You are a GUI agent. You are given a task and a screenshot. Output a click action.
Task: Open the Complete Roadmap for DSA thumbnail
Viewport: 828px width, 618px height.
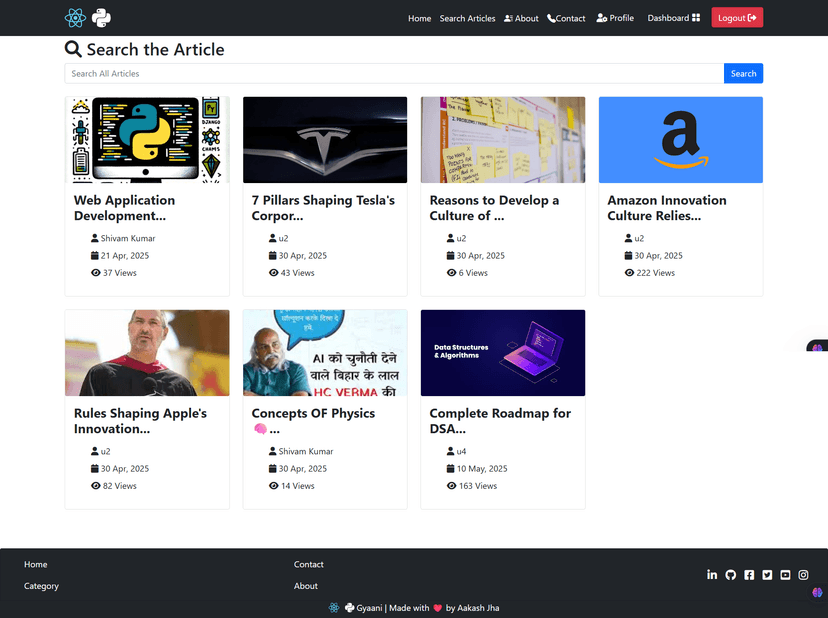(x=502, y=353)
